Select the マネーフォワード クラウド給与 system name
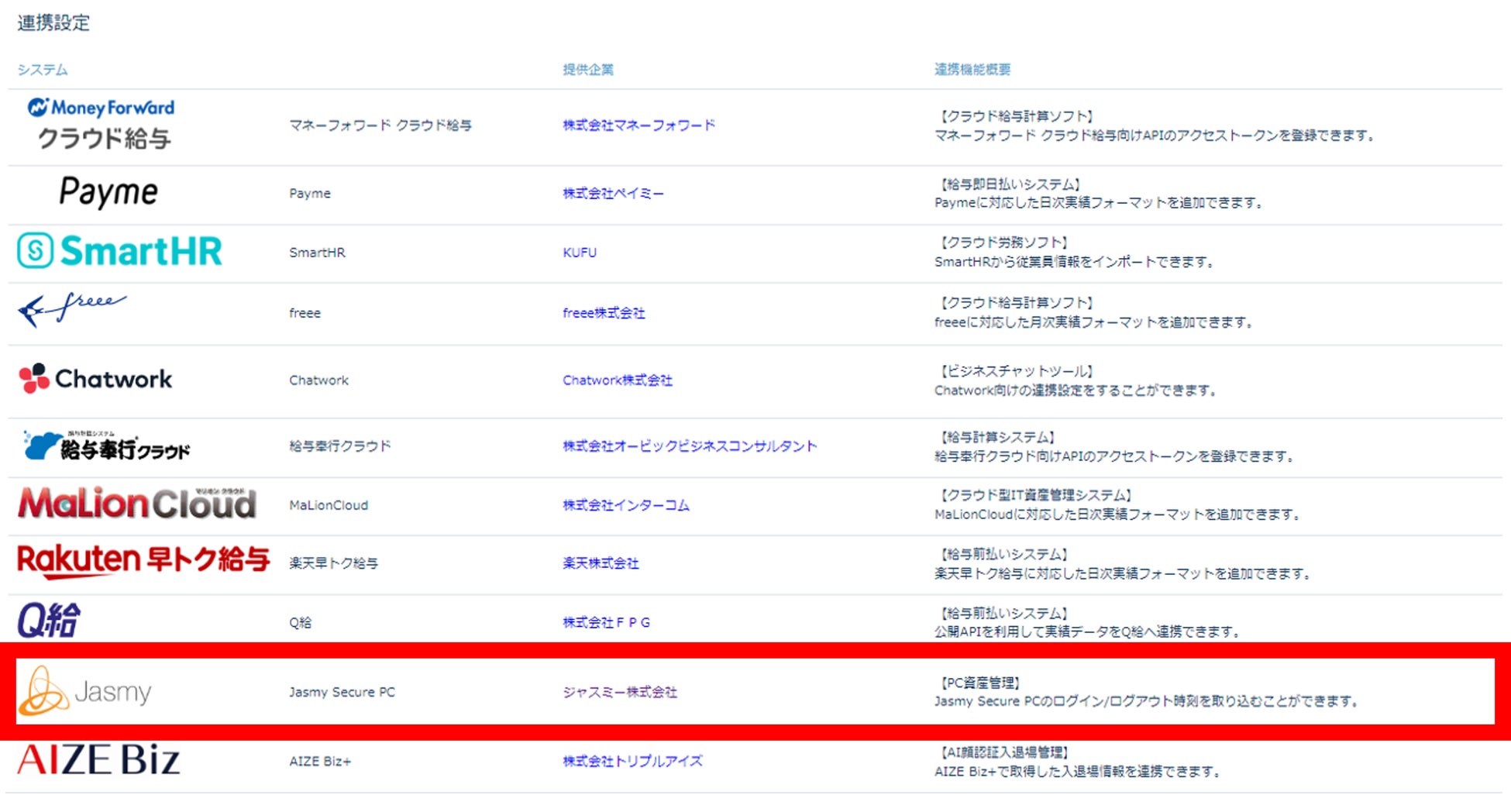This screenshot has width=1511, height=812. tap(380, 125)
